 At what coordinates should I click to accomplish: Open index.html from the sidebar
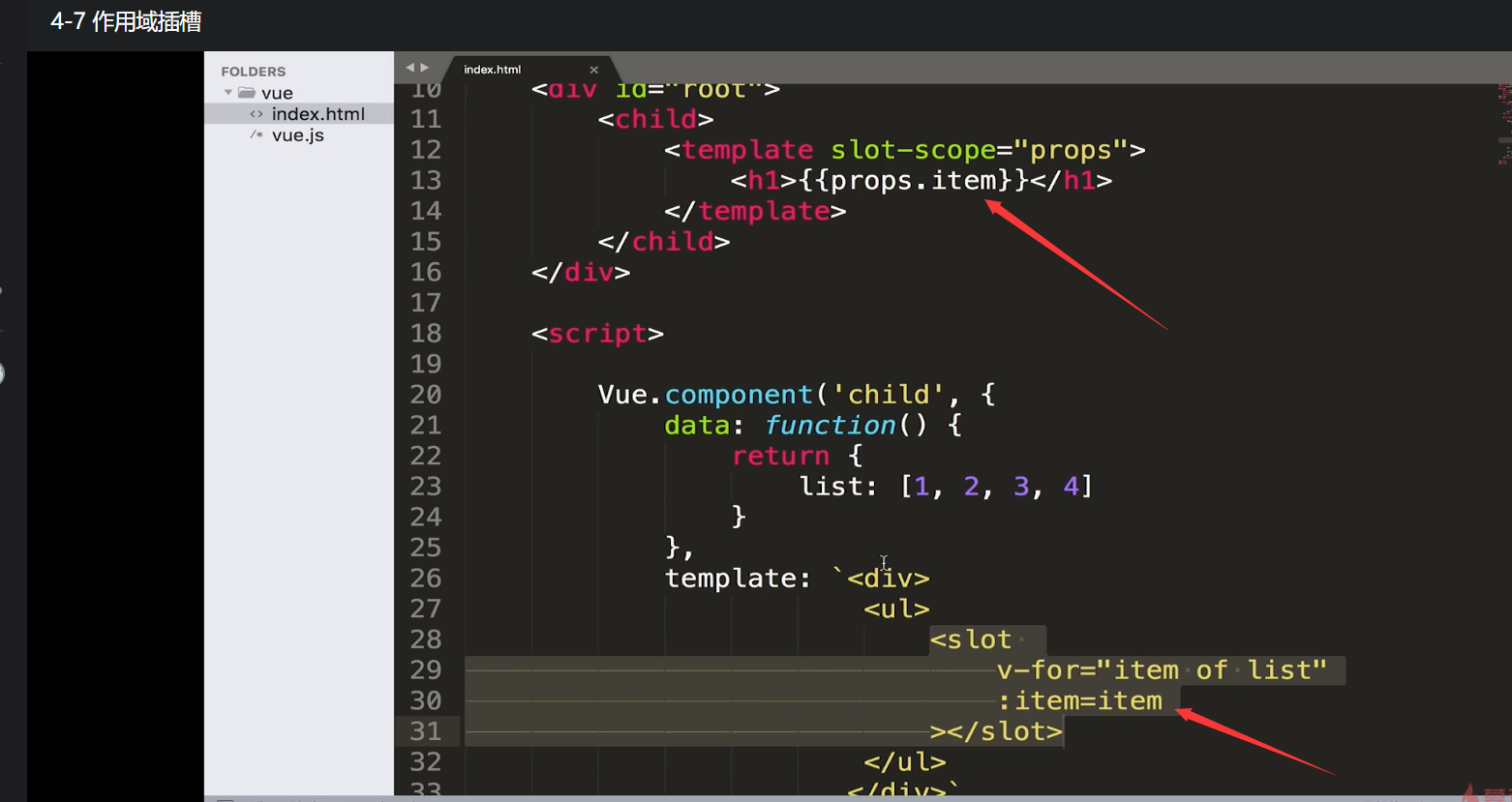click(x=318, y=114)
